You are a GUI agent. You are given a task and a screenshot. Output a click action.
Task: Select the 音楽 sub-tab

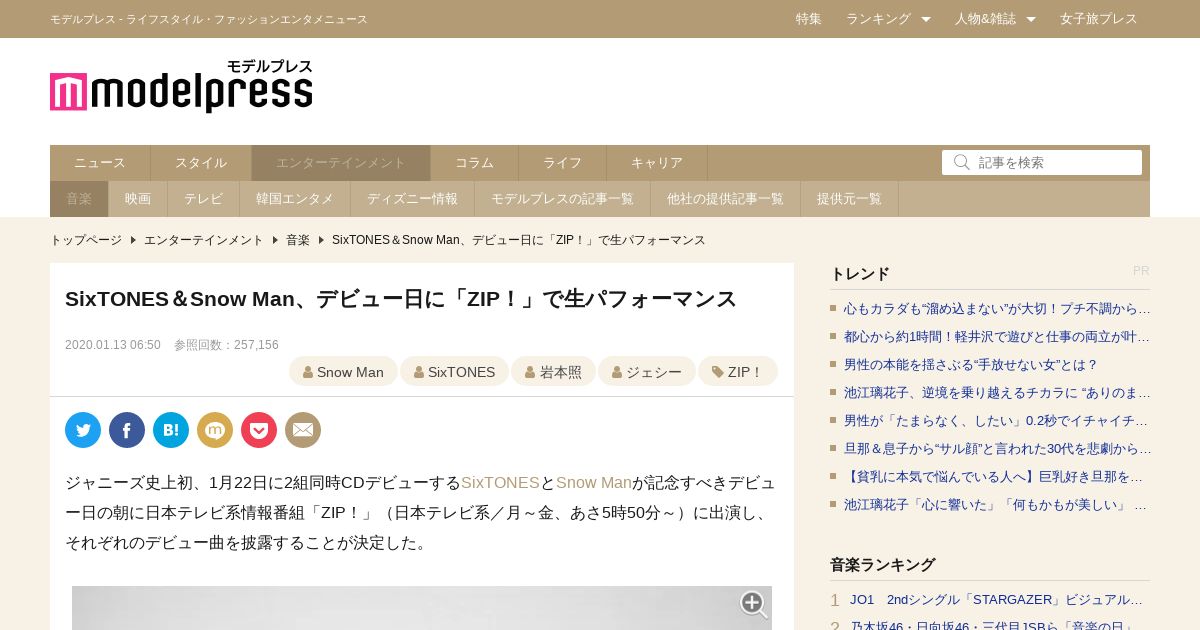pyautogui.click(x=79, y=199)
